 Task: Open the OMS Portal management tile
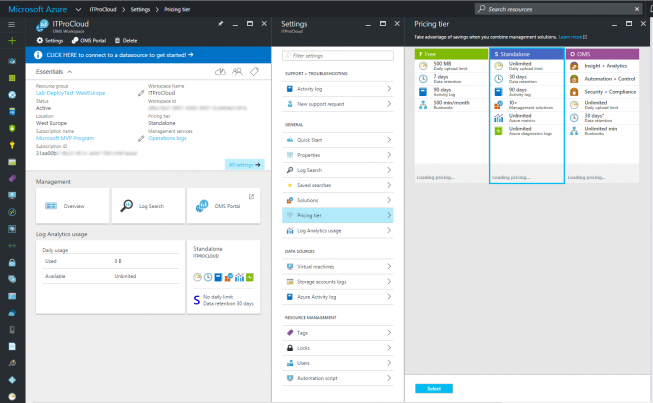tap(224, 206)
